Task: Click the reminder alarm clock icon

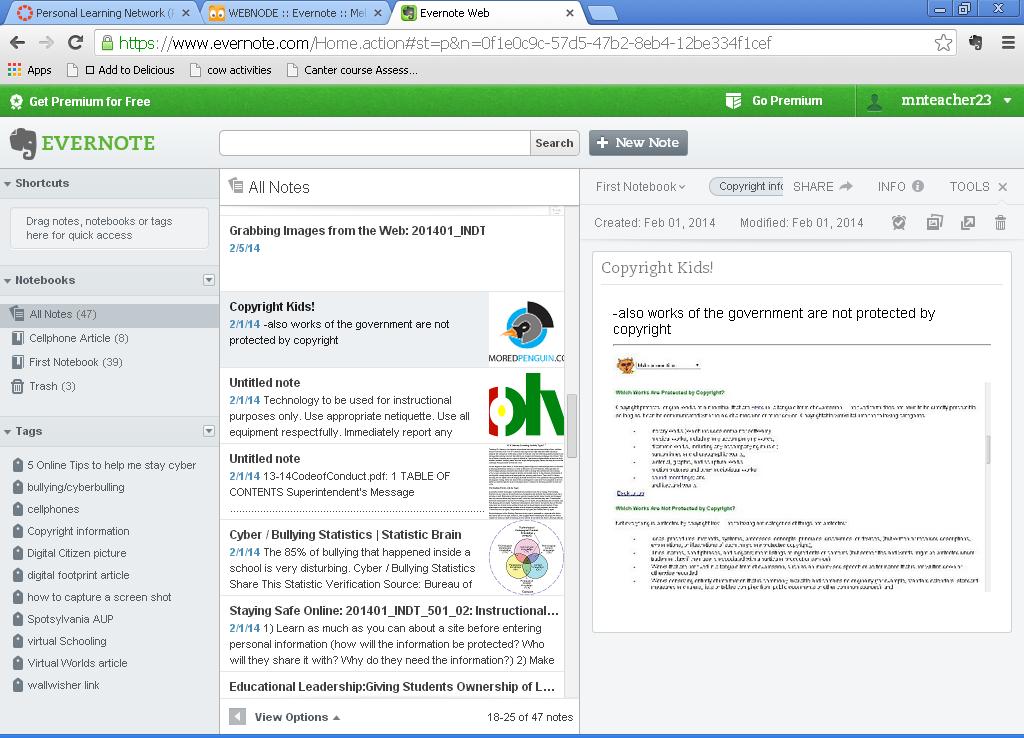Action: 899,223
